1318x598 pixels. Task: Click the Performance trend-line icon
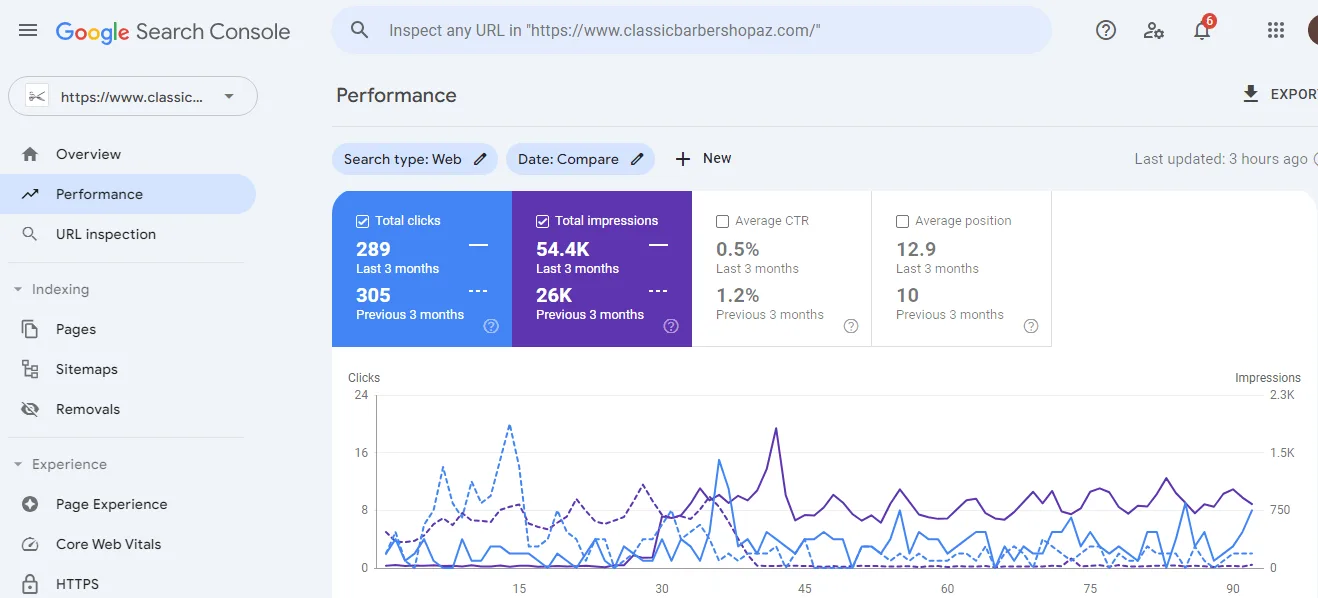point(30,194)
